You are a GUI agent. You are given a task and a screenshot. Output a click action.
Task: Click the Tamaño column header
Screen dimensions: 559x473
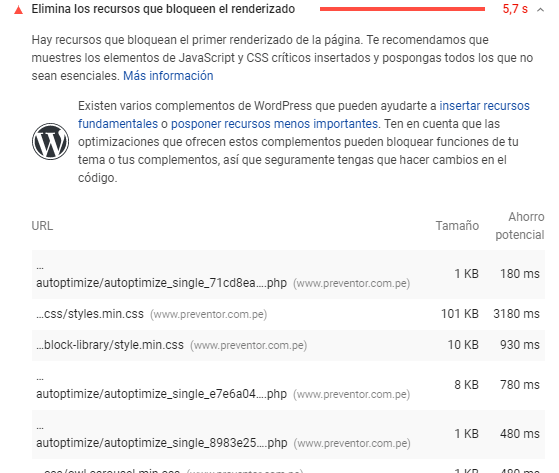457,226
